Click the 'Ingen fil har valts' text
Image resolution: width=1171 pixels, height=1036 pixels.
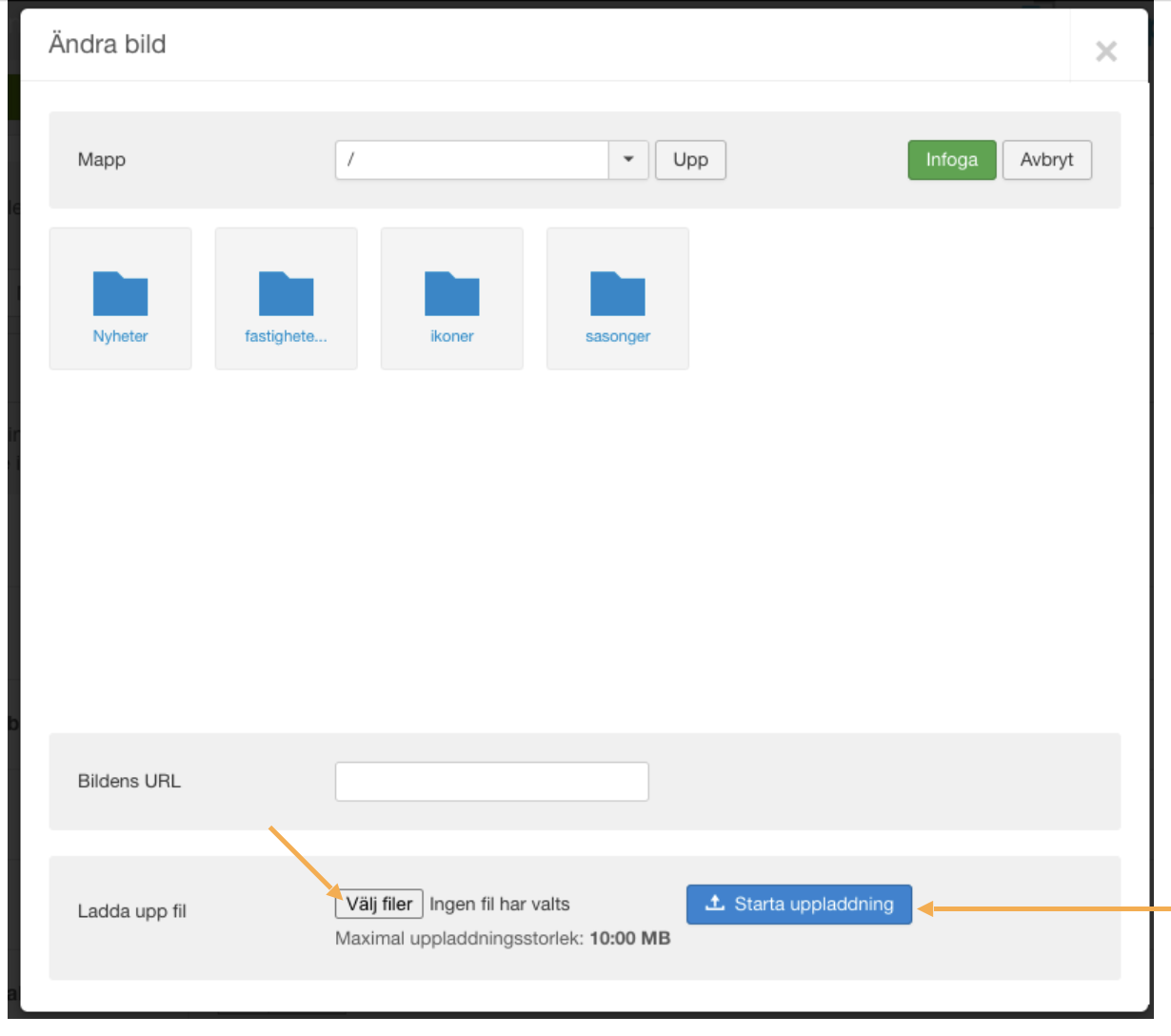pyautogui.click(x=500, y=905)
